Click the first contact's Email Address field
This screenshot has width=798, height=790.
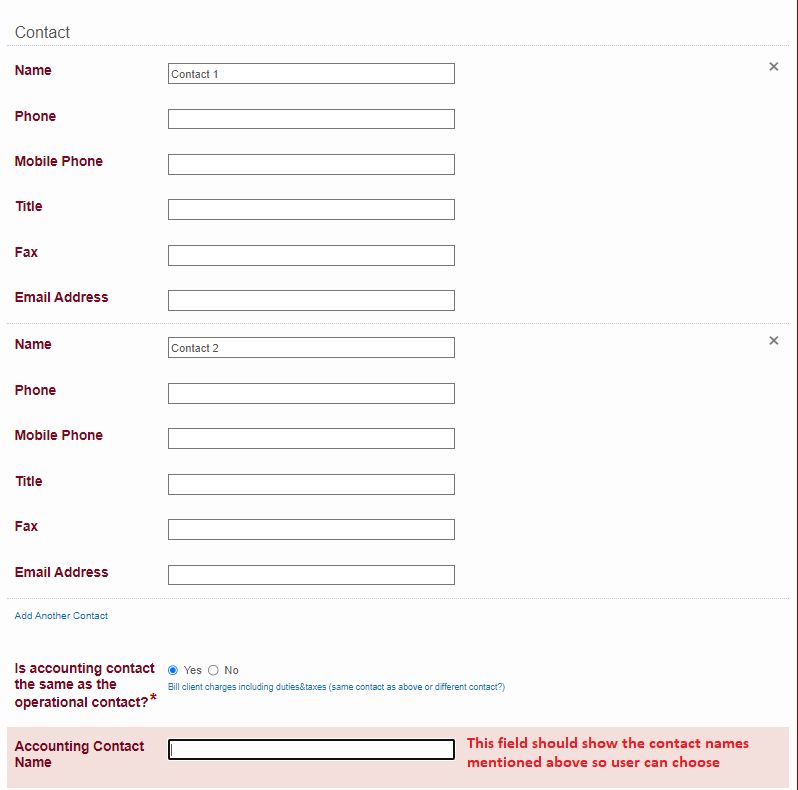pos(311,301)
